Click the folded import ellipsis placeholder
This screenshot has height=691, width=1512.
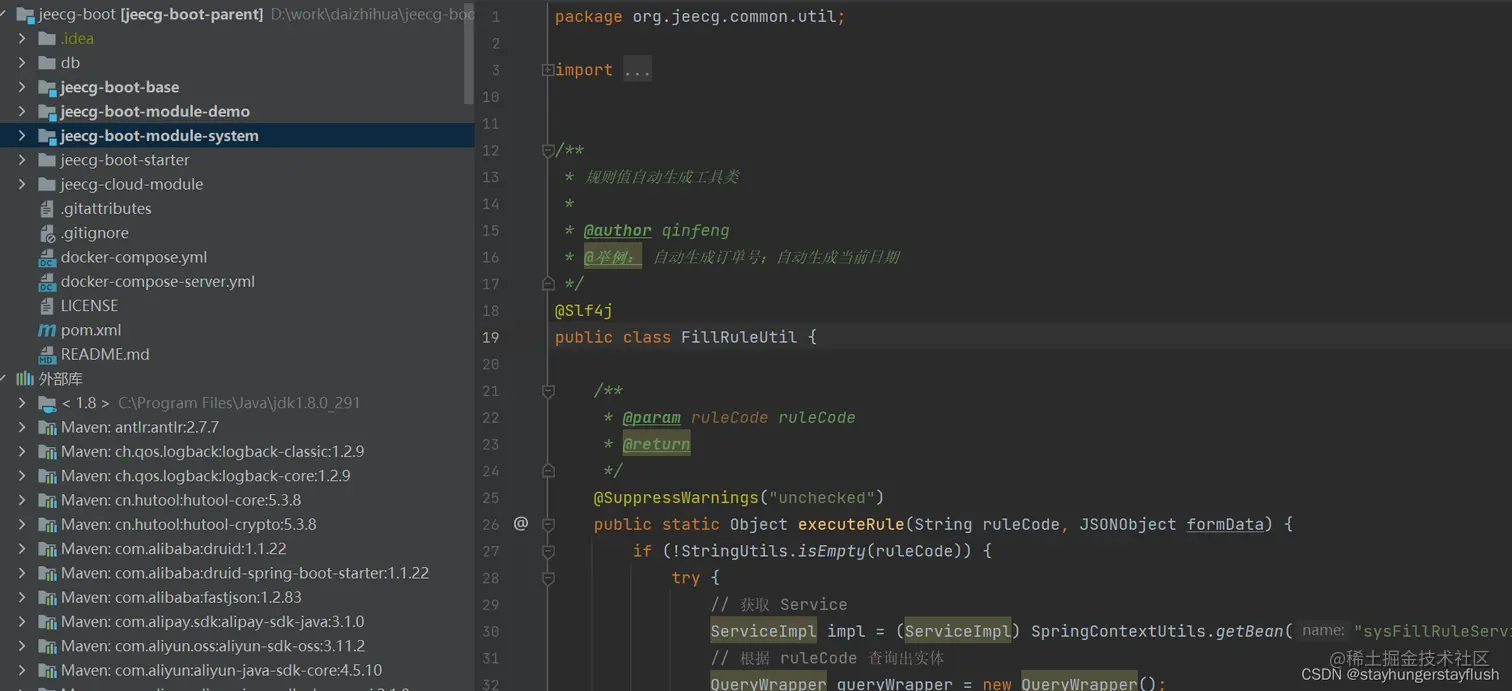coord(637,70)
